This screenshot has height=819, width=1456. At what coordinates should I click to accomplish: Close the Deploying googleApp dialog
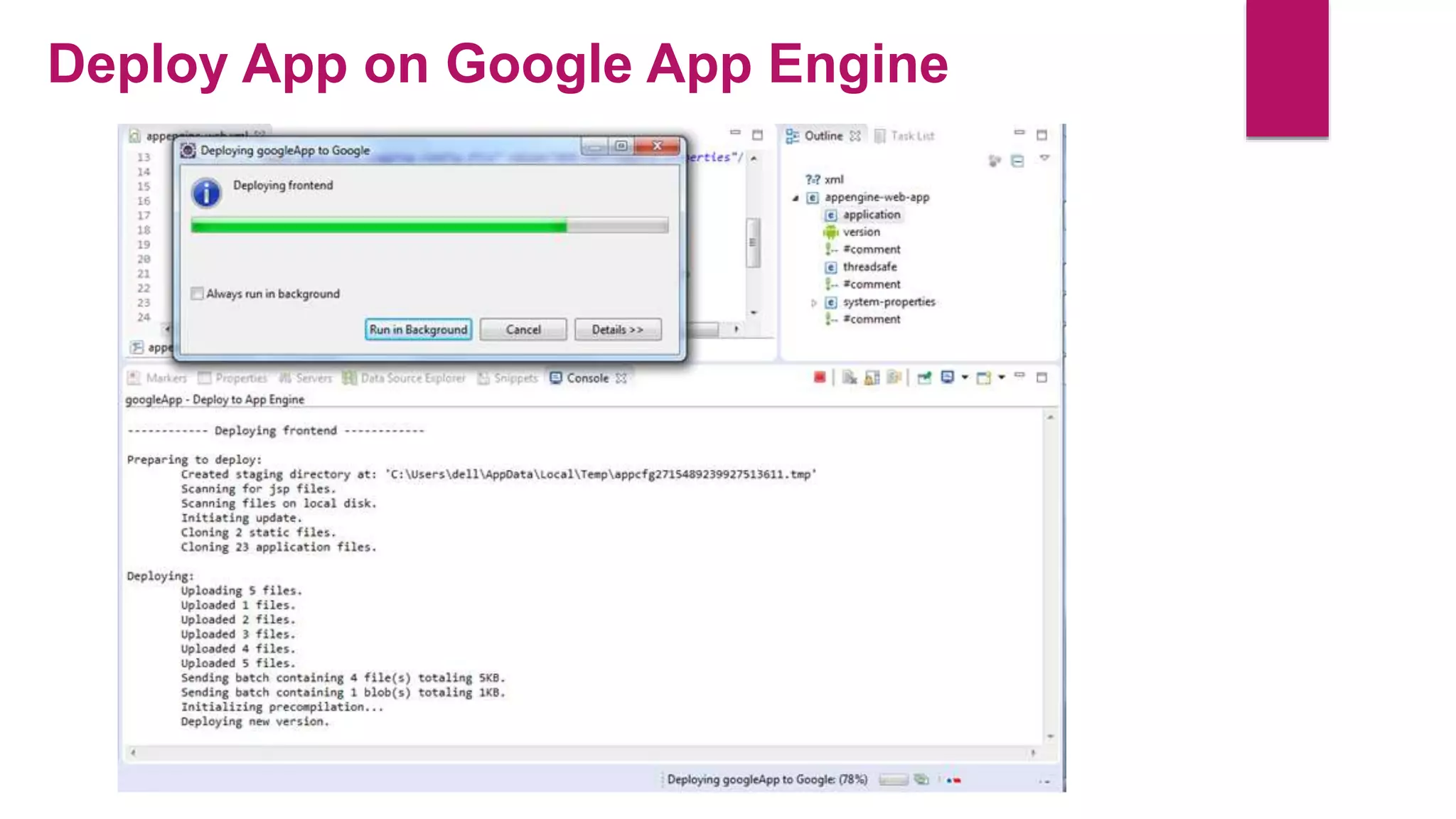pyautogui.click(x=658, y=146)
